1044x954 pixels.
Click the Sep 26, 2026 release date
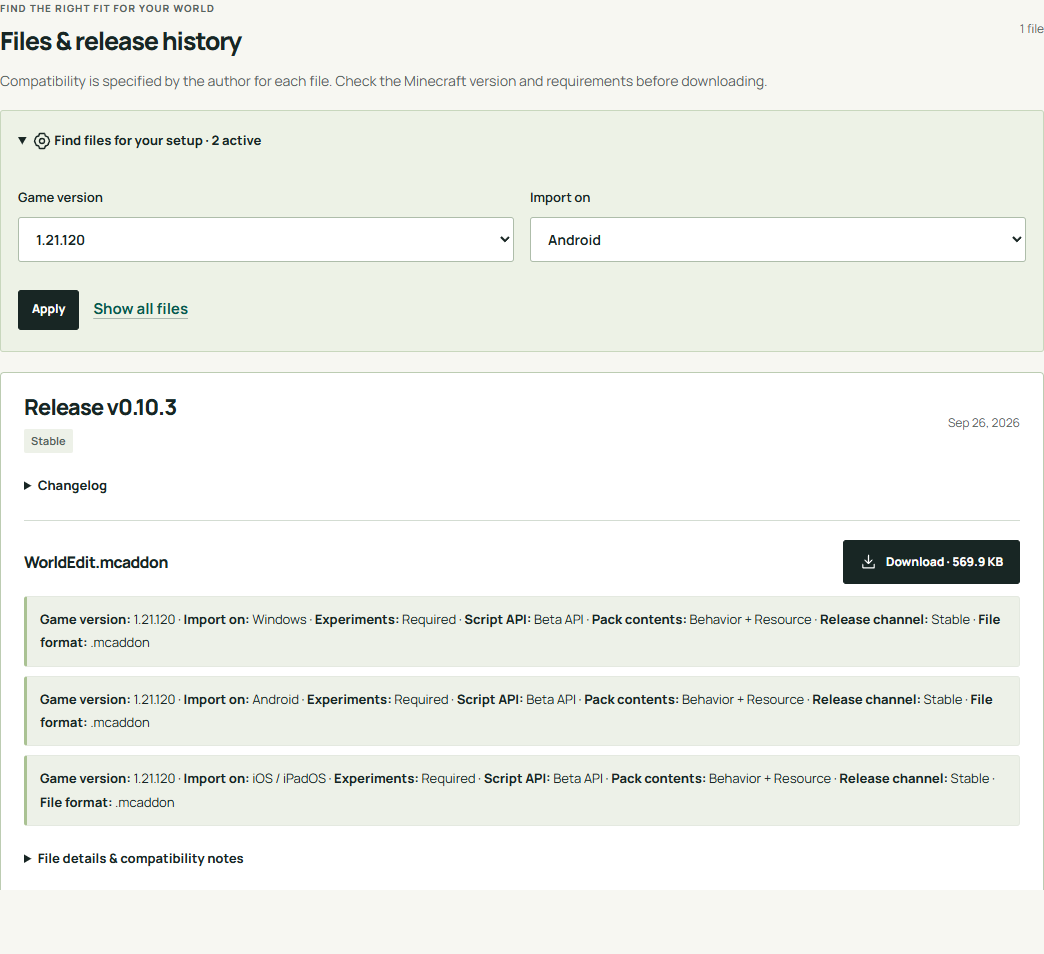coord(983,423)
